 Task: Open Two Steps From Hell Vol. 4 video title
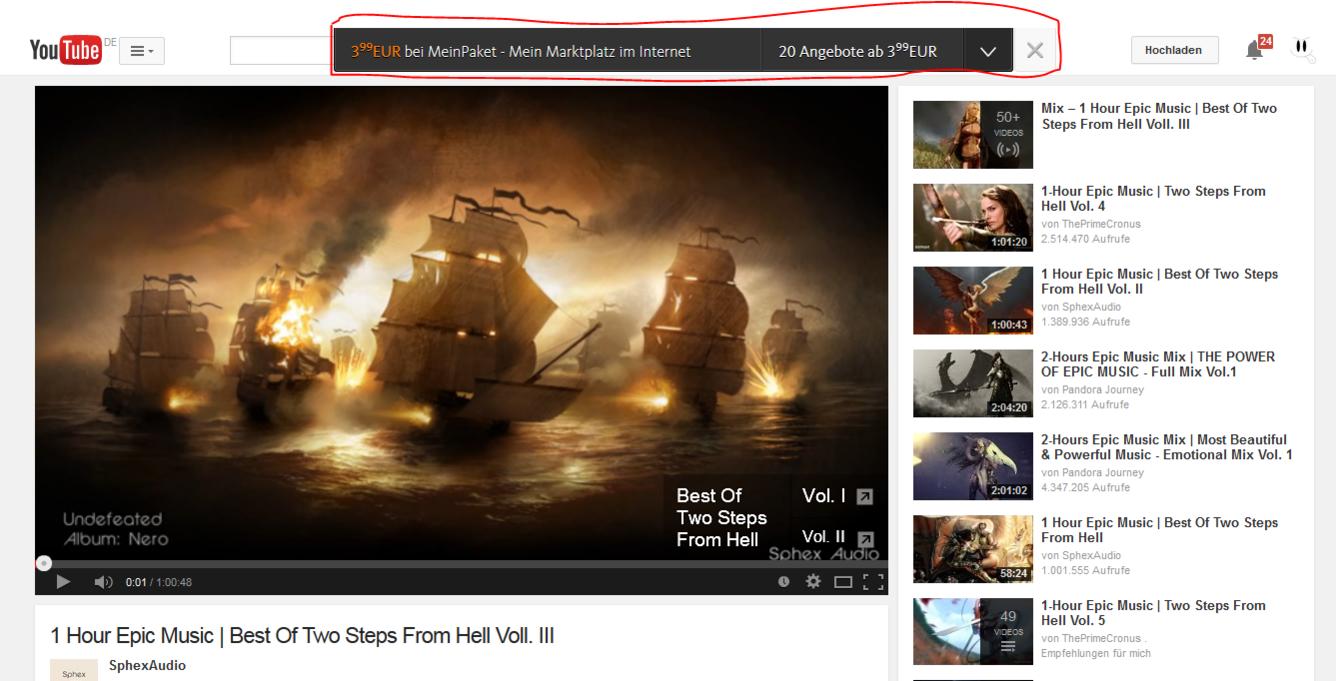click(1153, 198)
